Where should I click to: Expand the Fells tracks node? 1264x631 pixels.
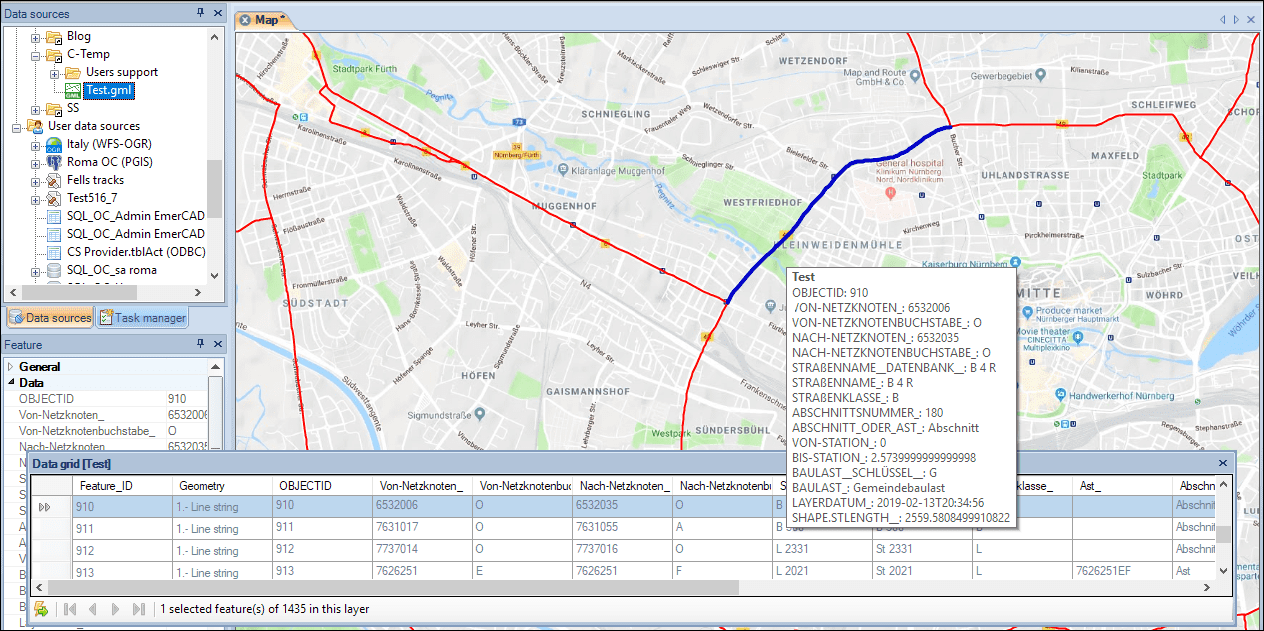35,181
